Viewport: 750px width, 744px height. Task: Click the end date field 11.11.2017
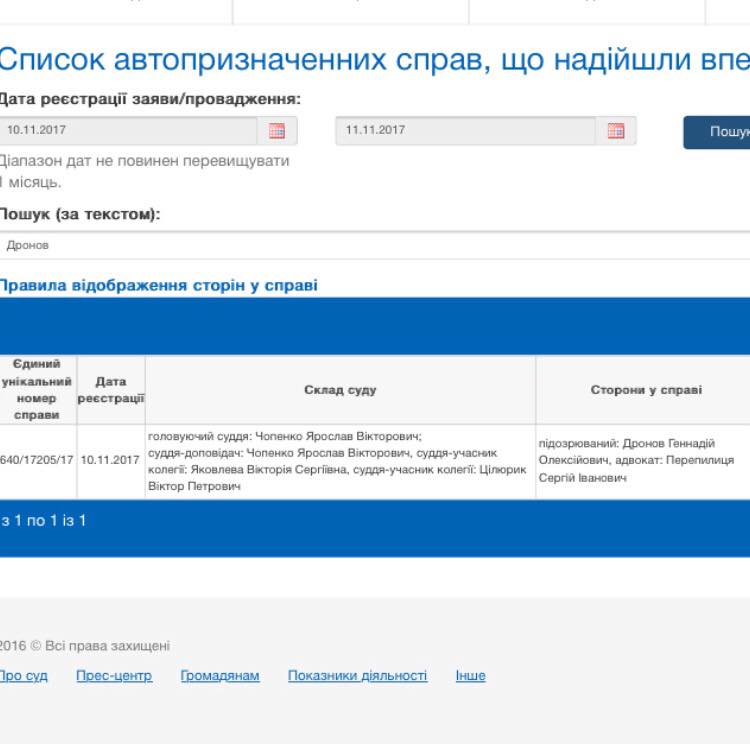pos(465,130)
